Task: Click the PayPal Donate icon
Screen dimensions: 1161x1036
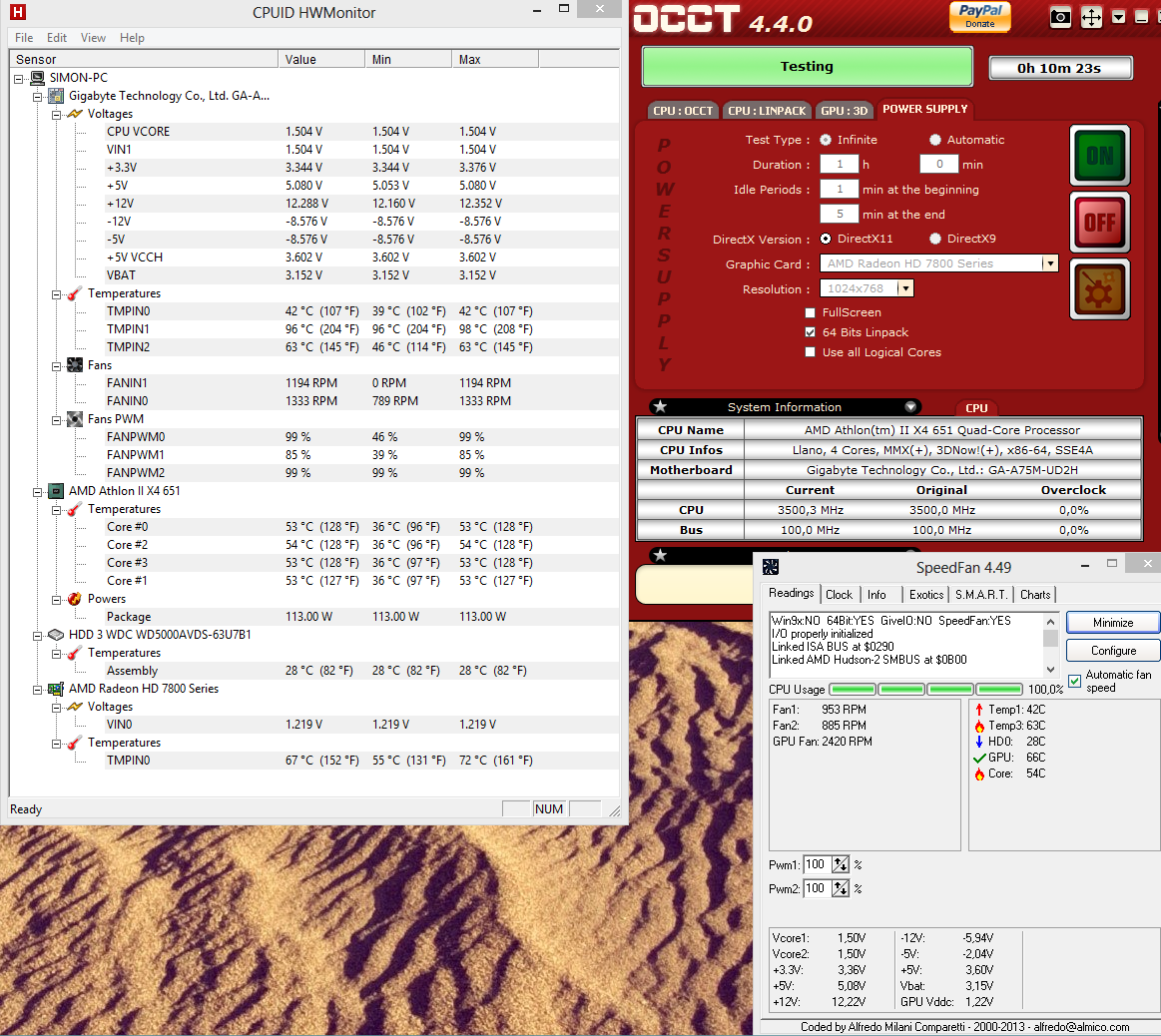Action: [x=979, y=16]
